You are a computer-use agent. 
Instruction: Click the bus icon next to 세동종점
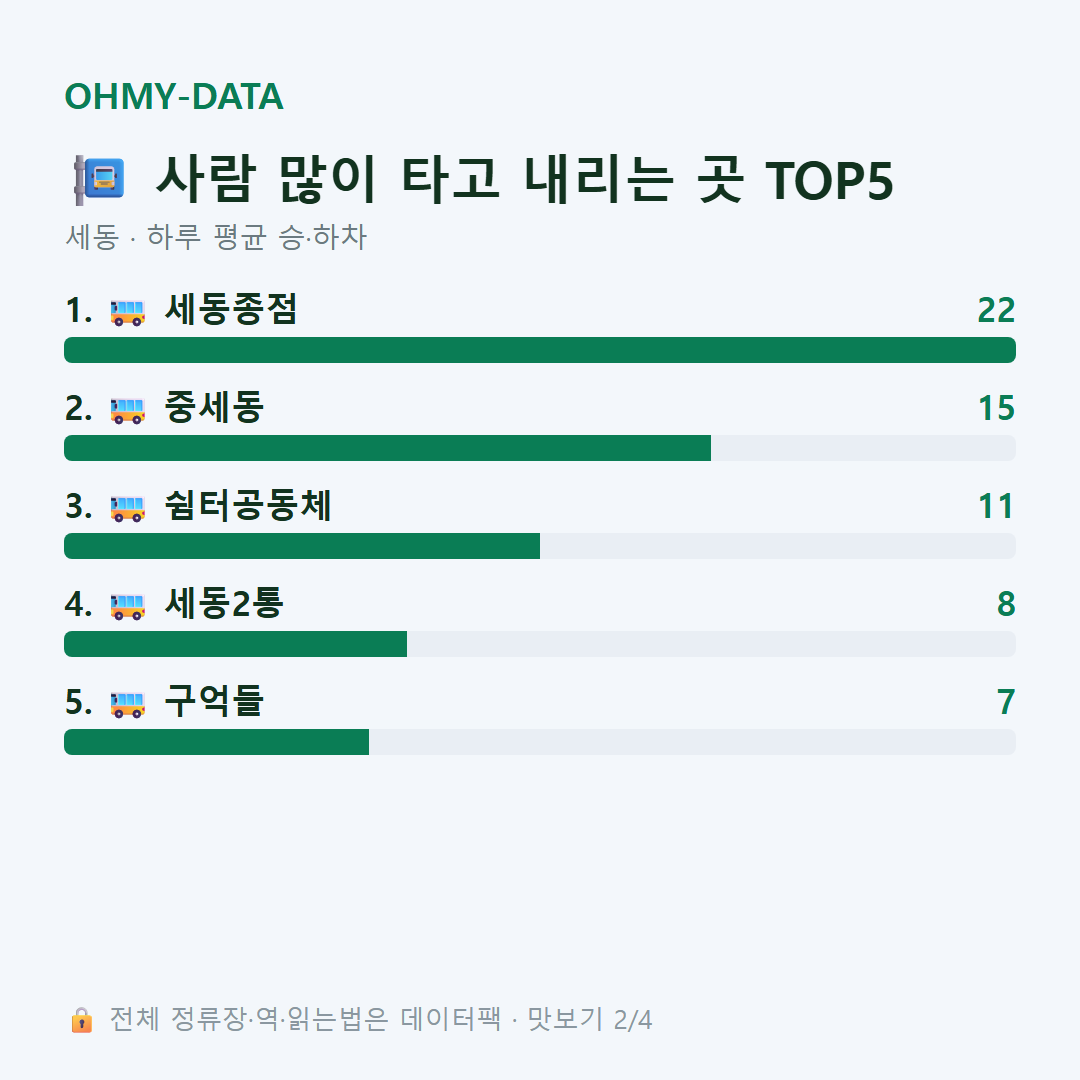(x=127, y=312)
